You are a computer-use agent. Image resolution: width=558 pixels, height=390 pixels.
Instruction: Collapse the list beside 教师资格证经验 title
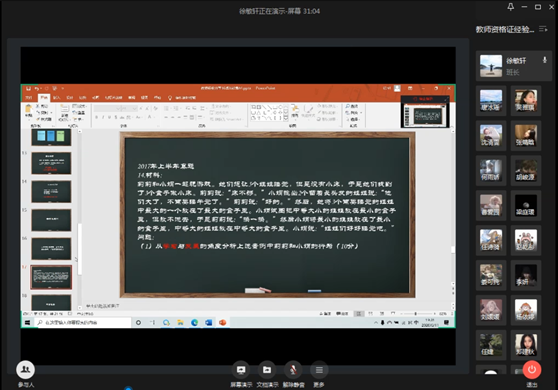pos(543,29)
